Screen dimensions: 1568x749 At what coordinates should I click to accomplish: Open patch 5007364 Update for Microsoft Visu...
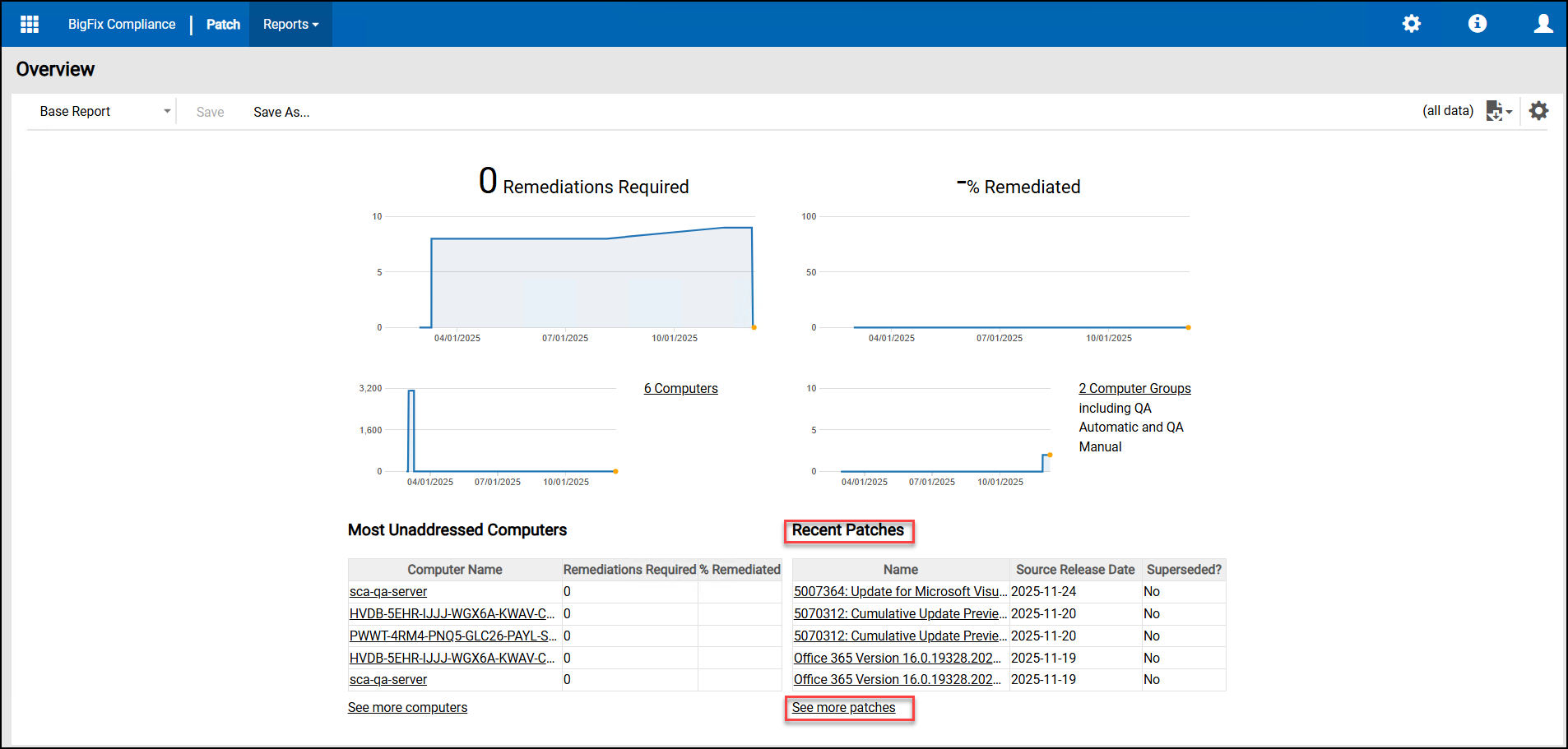(x=900, y=592)
